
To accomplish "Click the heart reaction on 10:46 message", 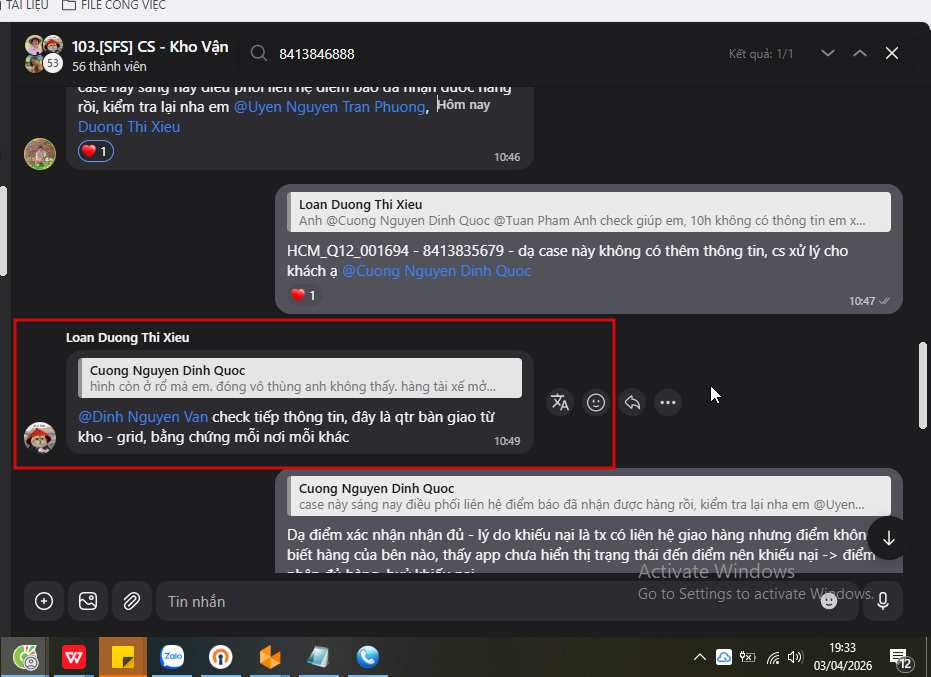I will tap(96, 151).
